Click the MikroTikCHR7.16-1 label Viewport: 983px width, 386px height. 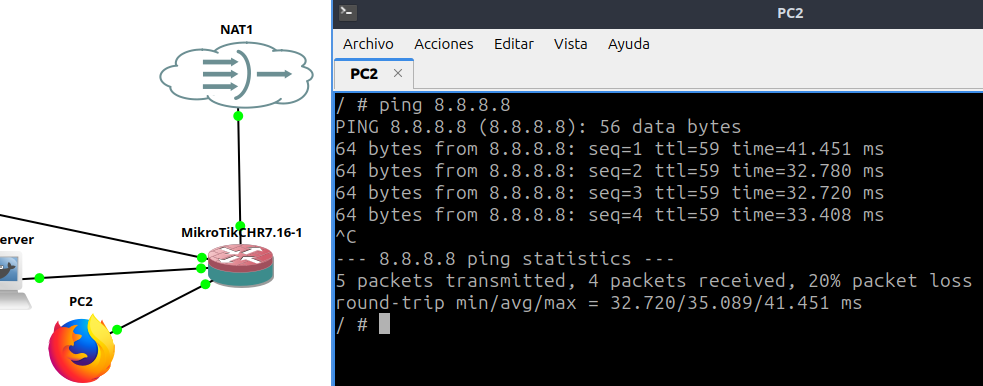[x=242, y=233]
